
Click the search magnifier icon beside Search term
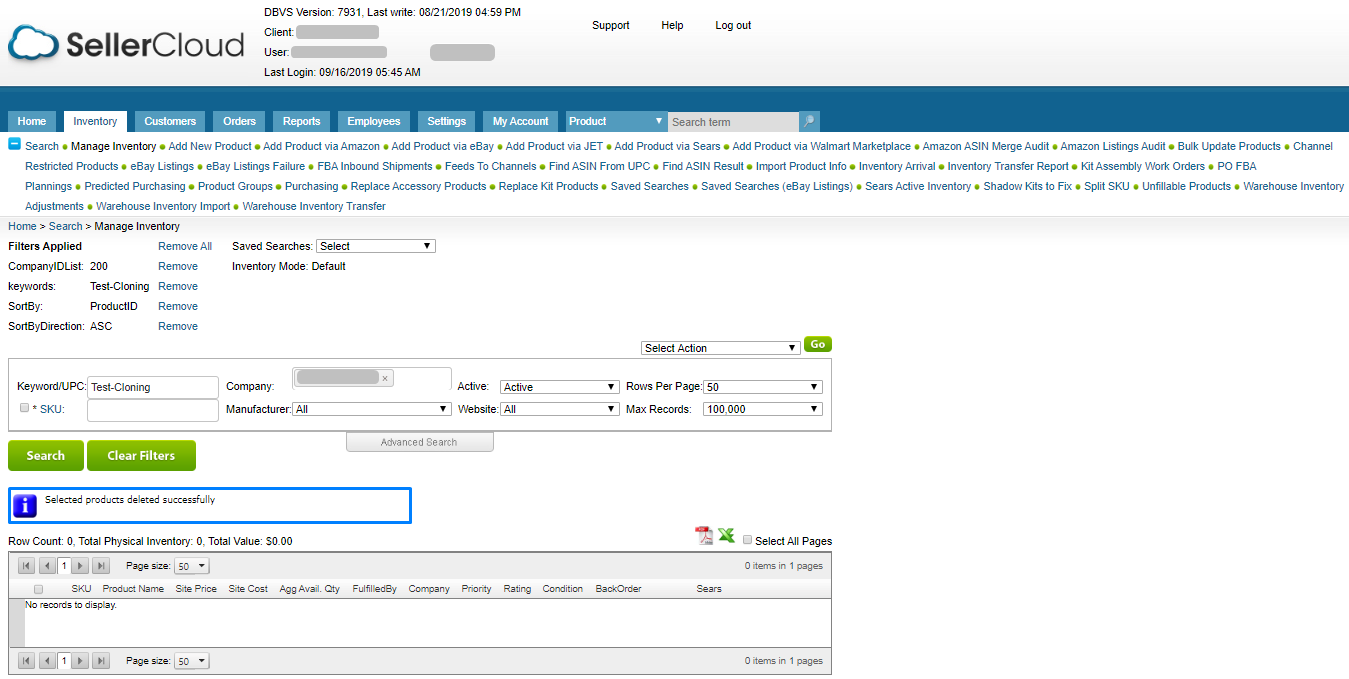click(810, 121)
